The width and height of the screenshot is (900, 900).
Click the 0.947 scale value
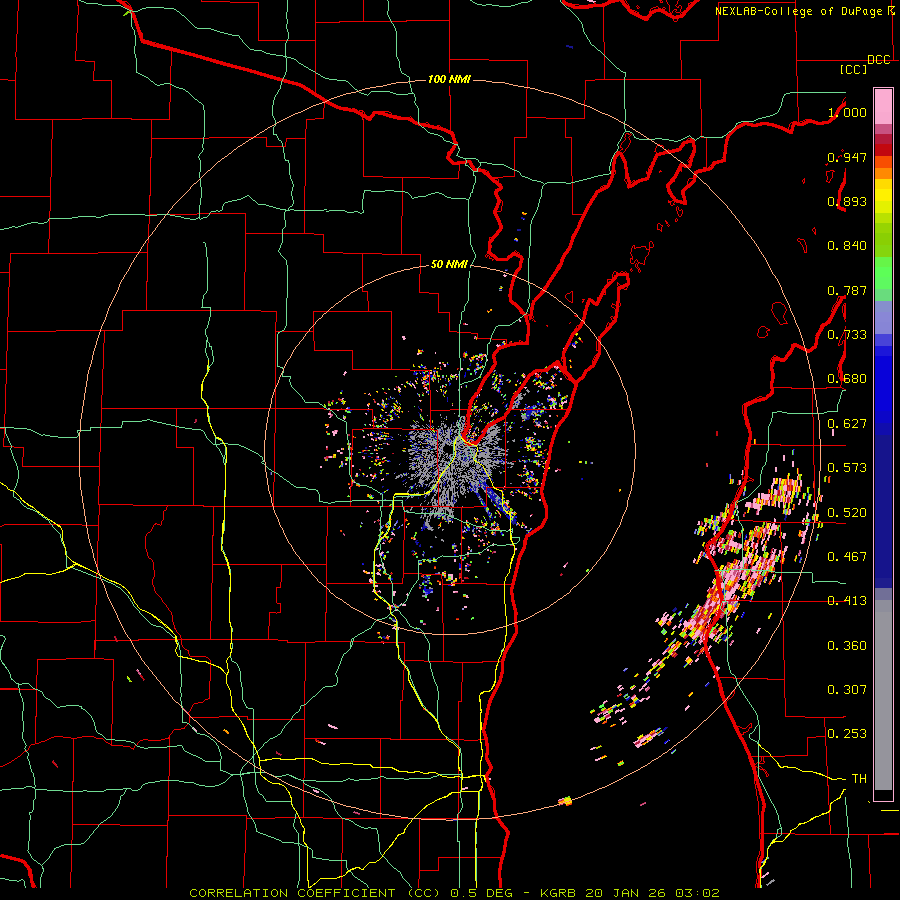tap(847, 157)
